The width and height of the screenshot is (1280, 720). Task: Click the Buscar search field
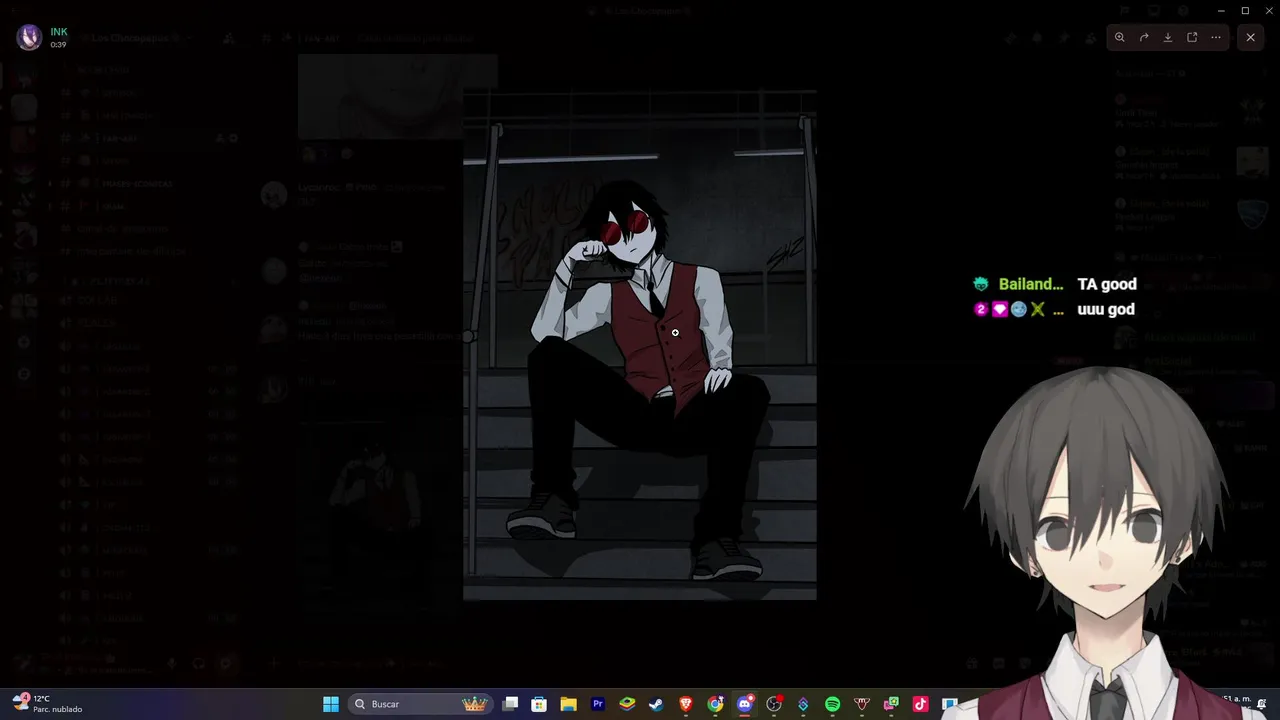420,704
